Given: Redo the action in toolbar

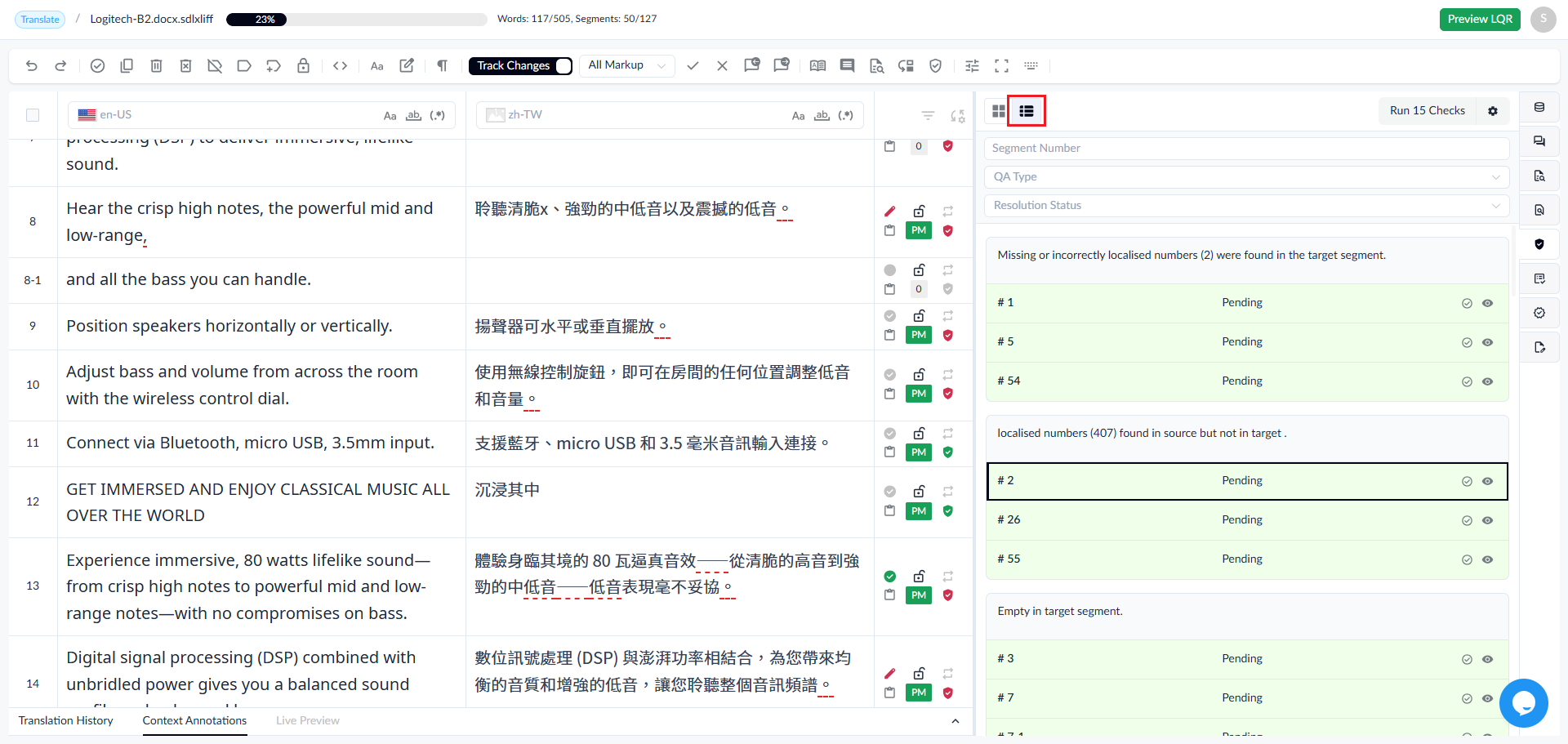Looking at the screenshot, I should pyautogui.click(x=60, y=66).
